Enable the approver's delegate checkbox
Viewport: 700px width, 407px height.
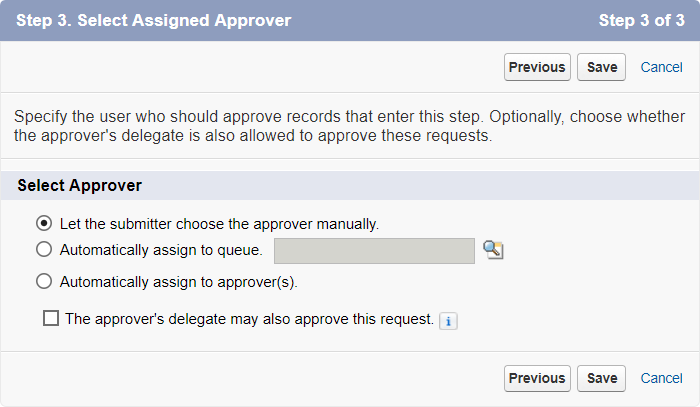click(x=52, y=319)
